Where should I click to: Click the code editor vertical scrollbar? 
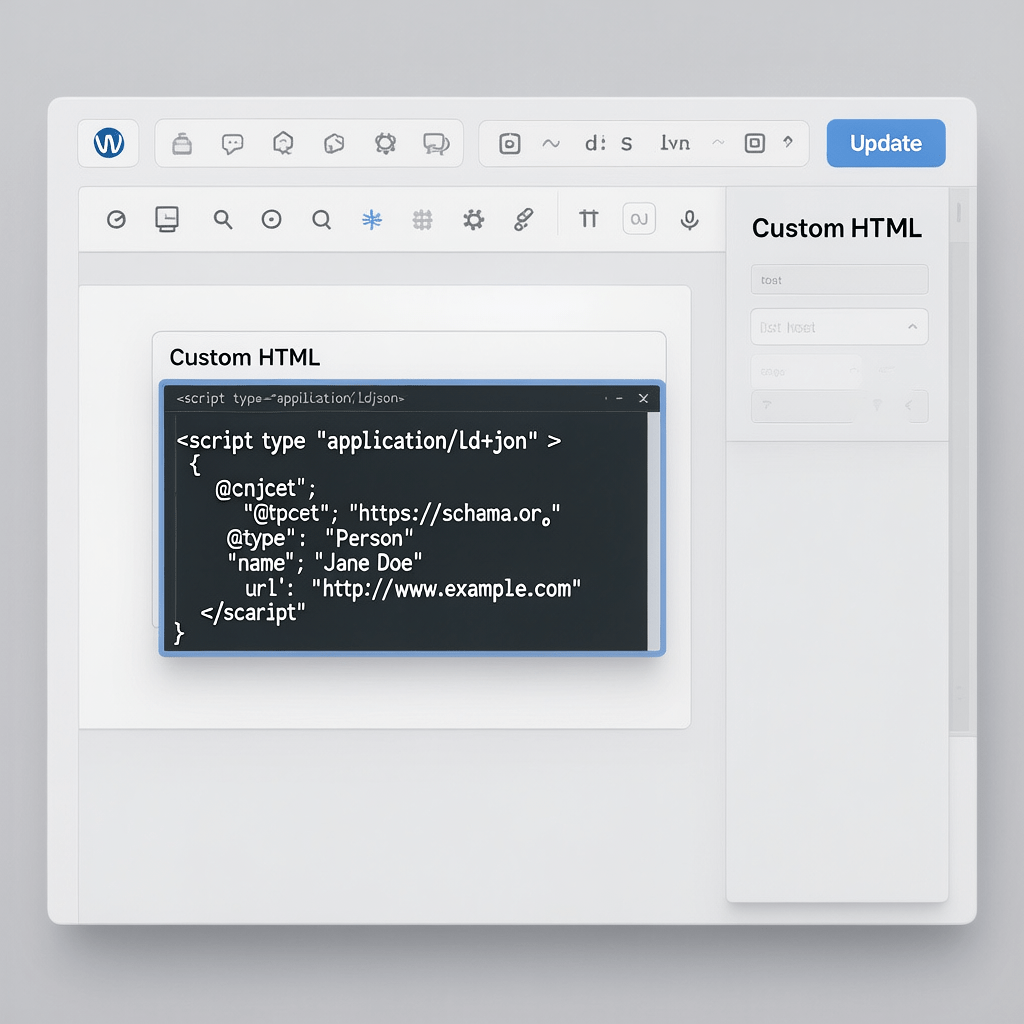pos(653,531)
